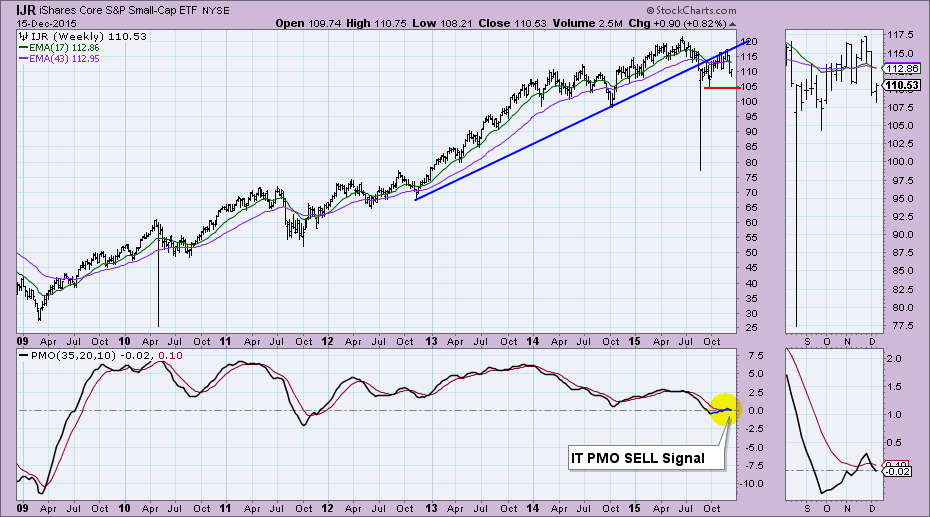Click the iShares Core S&P Small-Cap ETF name
The height and width of the screenshot is (517, 930).
[117, 11]
